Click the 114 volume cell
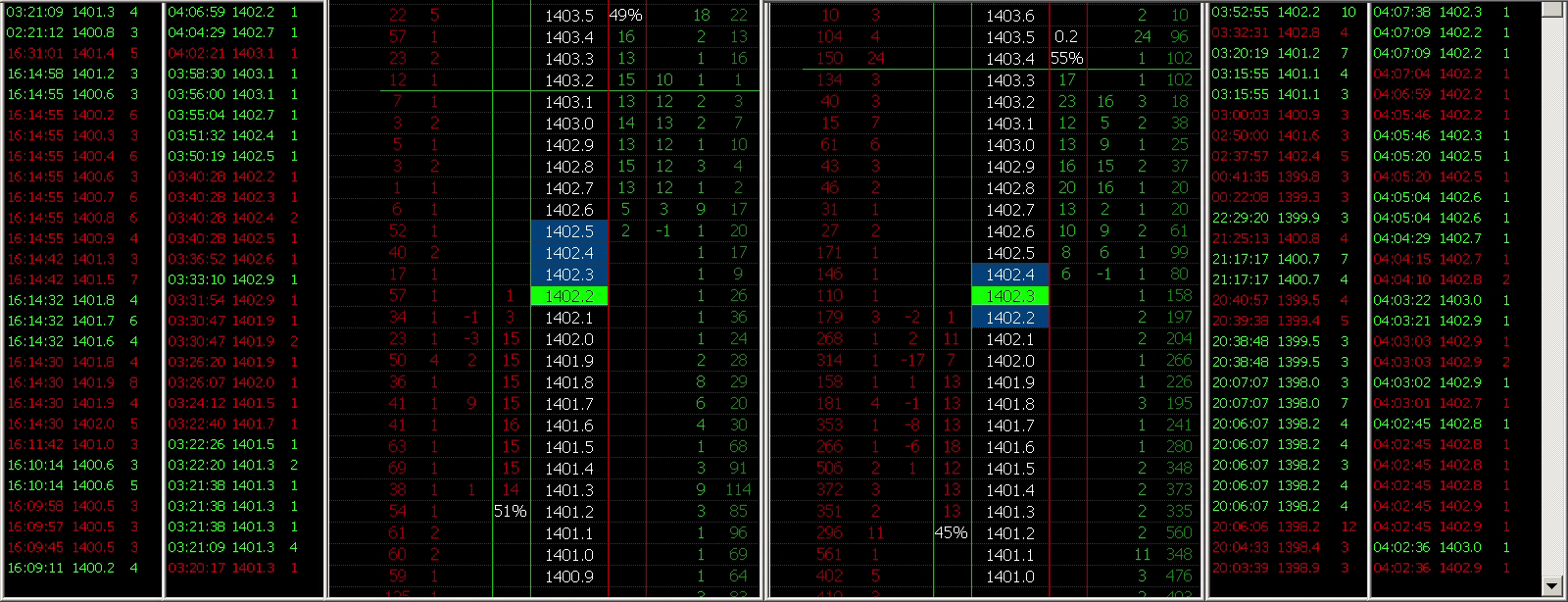Image resolution: width=1568 pixels, height=602 pixels. coord(737,490)
